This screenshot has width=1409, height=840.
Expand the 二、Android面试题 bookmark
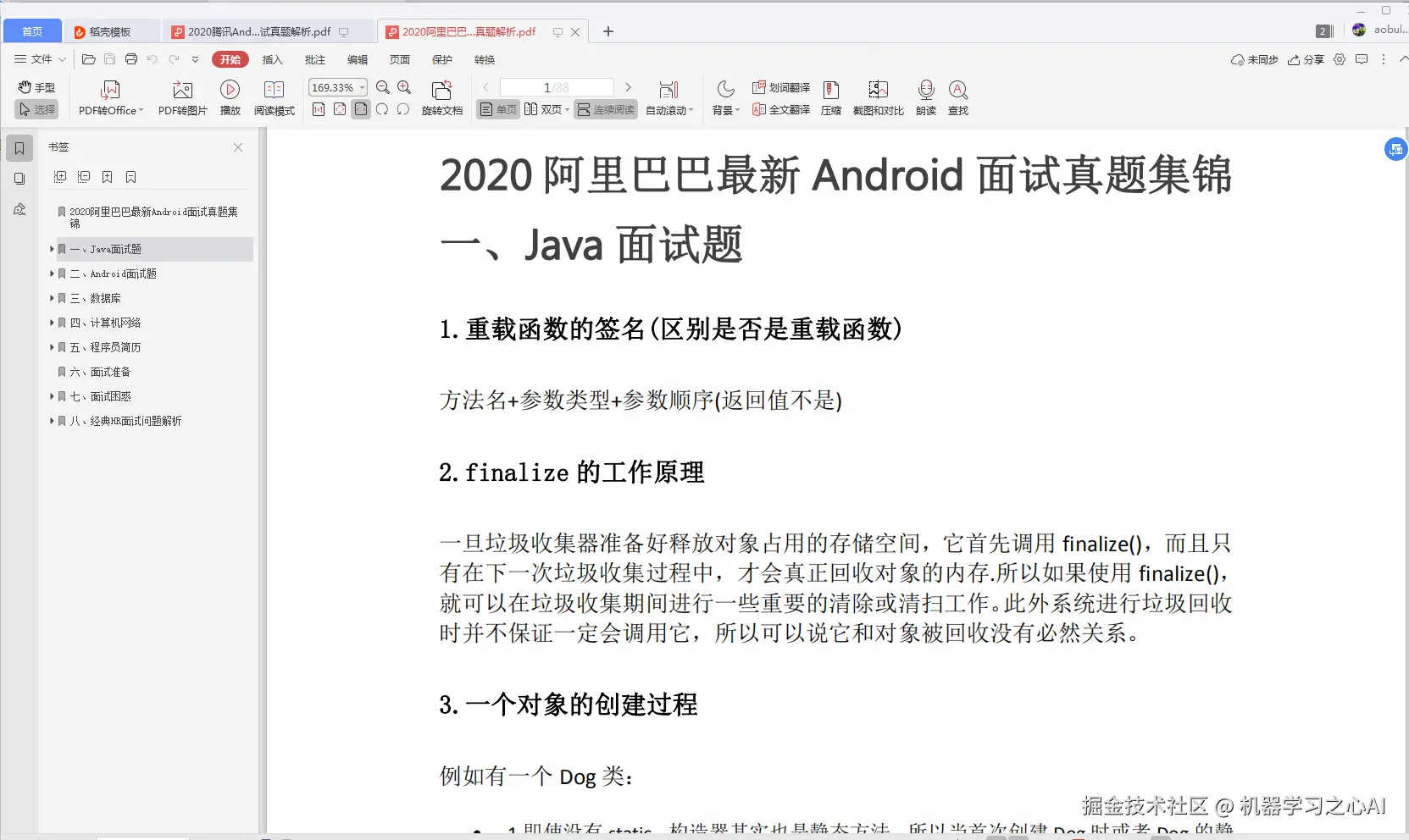52,274
